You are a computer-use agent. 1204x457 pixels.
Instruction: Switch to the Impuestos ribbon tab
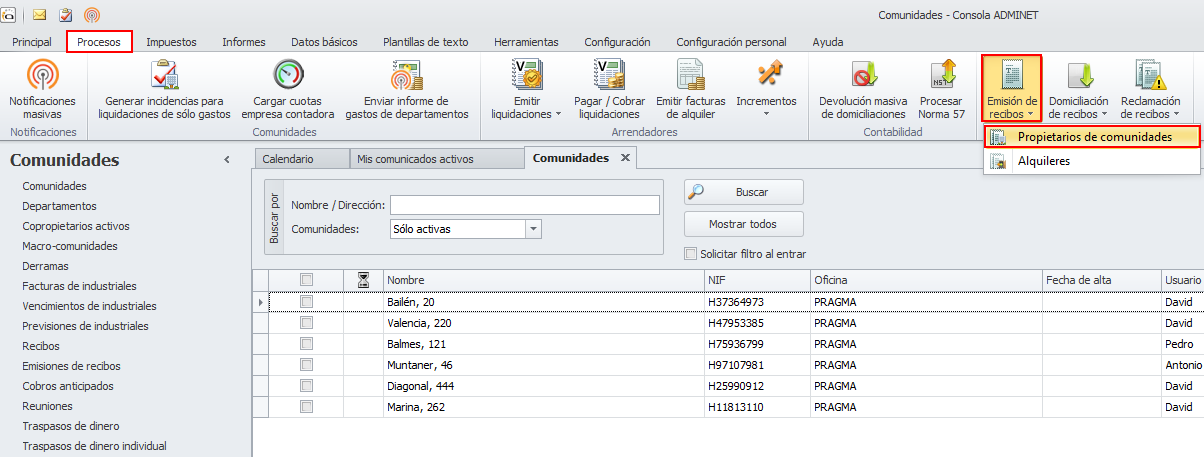coord(171,42)
